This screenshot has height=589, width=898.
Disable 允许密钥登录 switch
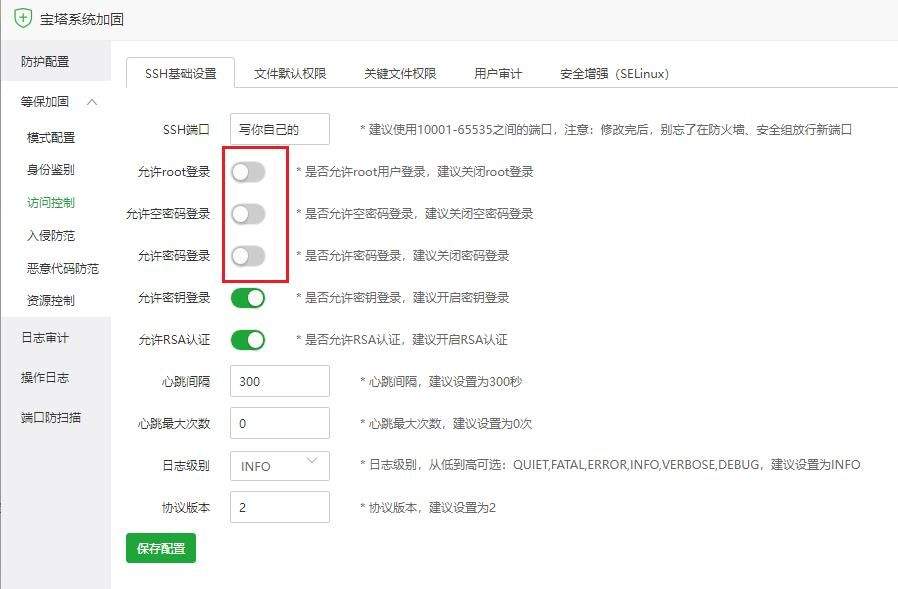coord(248,298)
